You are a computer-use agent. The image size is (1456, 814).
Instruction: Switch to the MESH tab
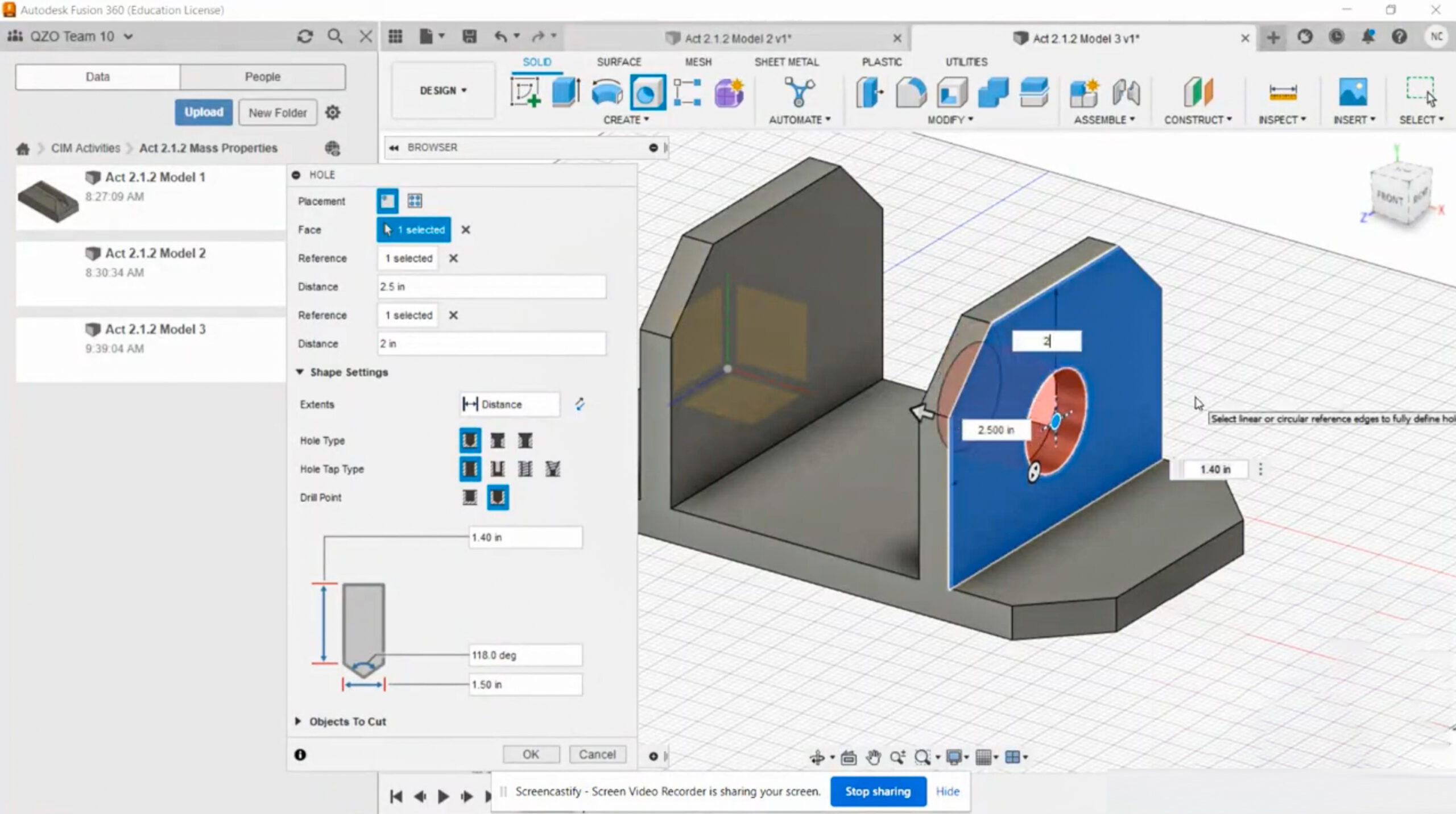[x=698, y=61]
